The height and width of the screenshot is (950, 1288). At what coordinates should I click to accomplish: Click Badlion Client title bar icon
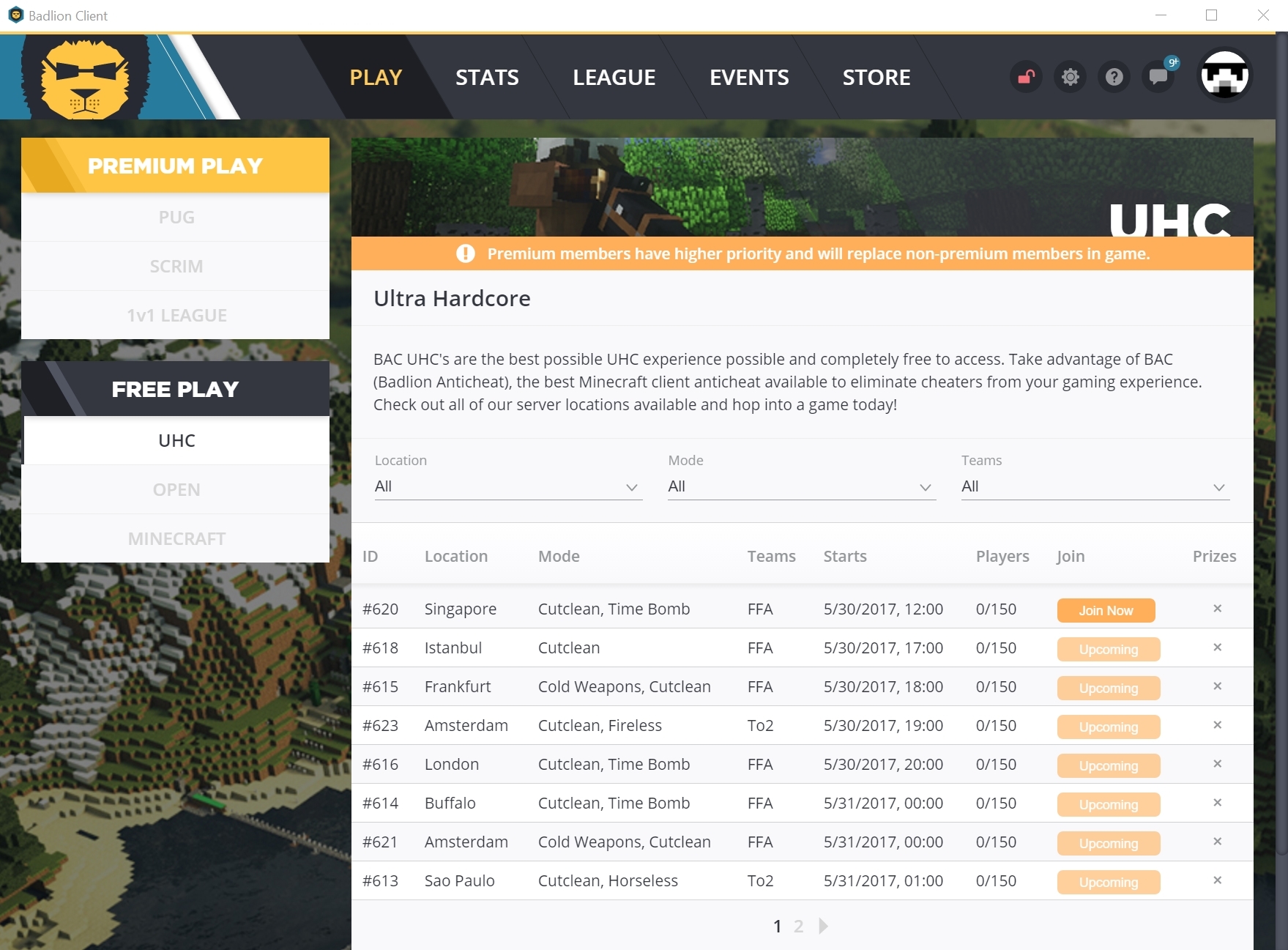click(15, 15)
